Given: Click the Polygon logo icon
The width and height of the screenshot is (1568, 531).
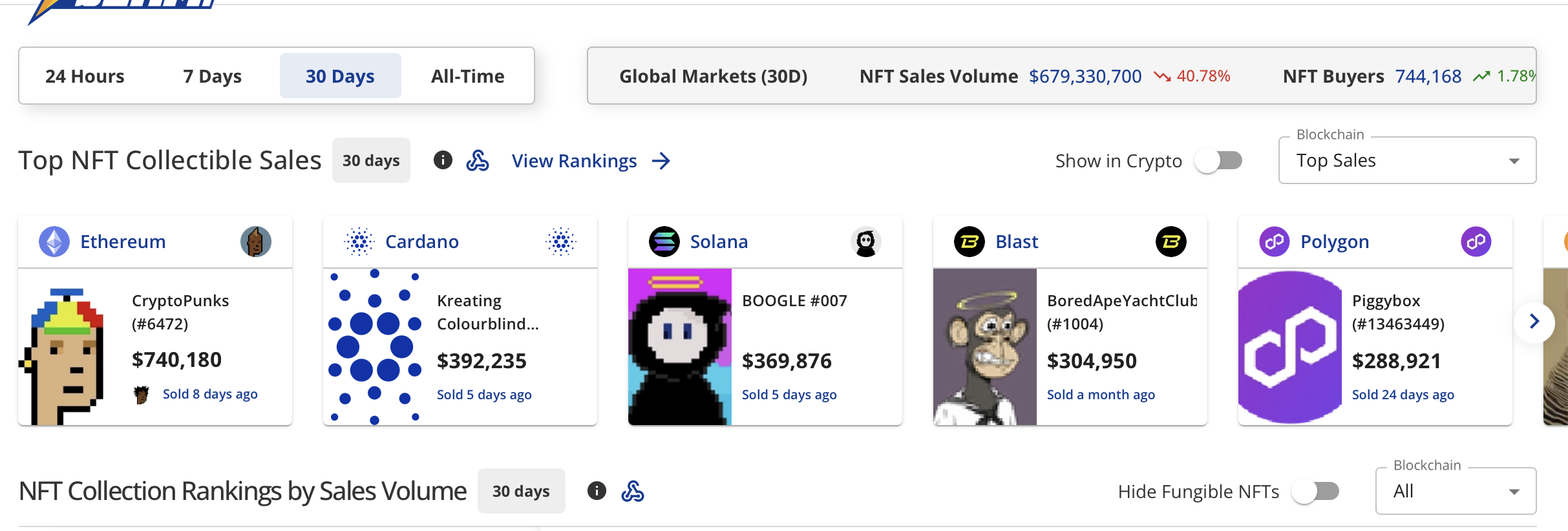Looking at the screenshot, I should (x=1275, y=242).
